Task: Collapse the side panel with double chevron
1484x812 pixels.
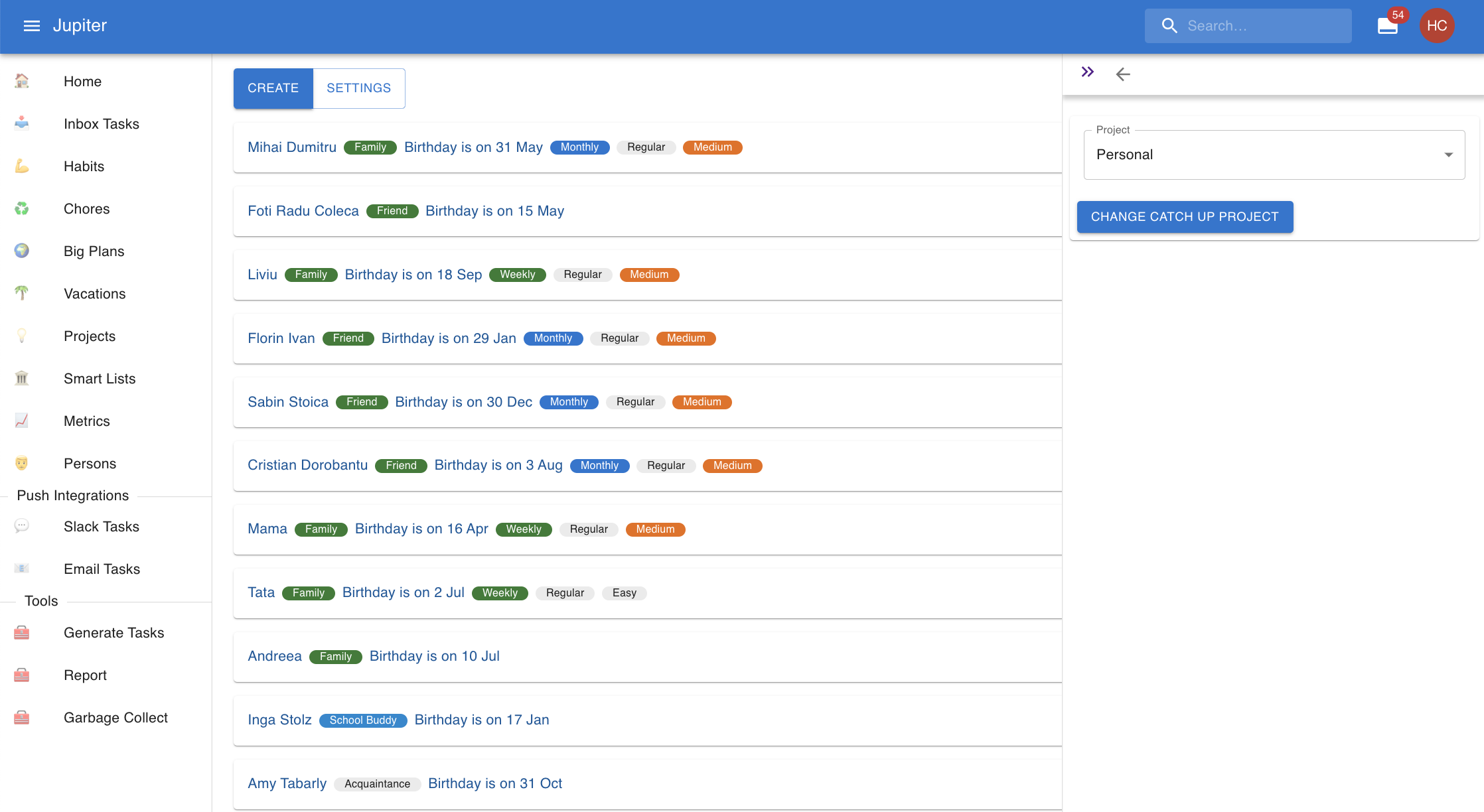Action: coord(1087,72)
